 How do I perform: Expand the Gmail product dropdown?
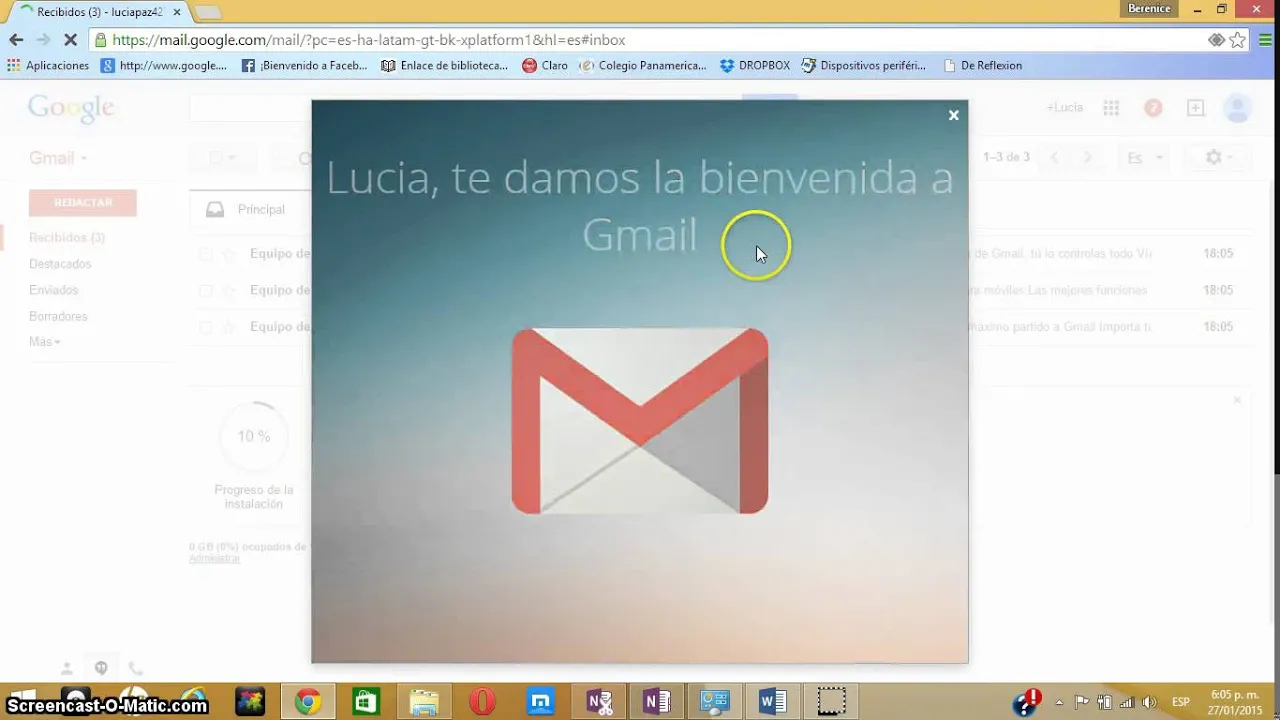tap(58, 158)
